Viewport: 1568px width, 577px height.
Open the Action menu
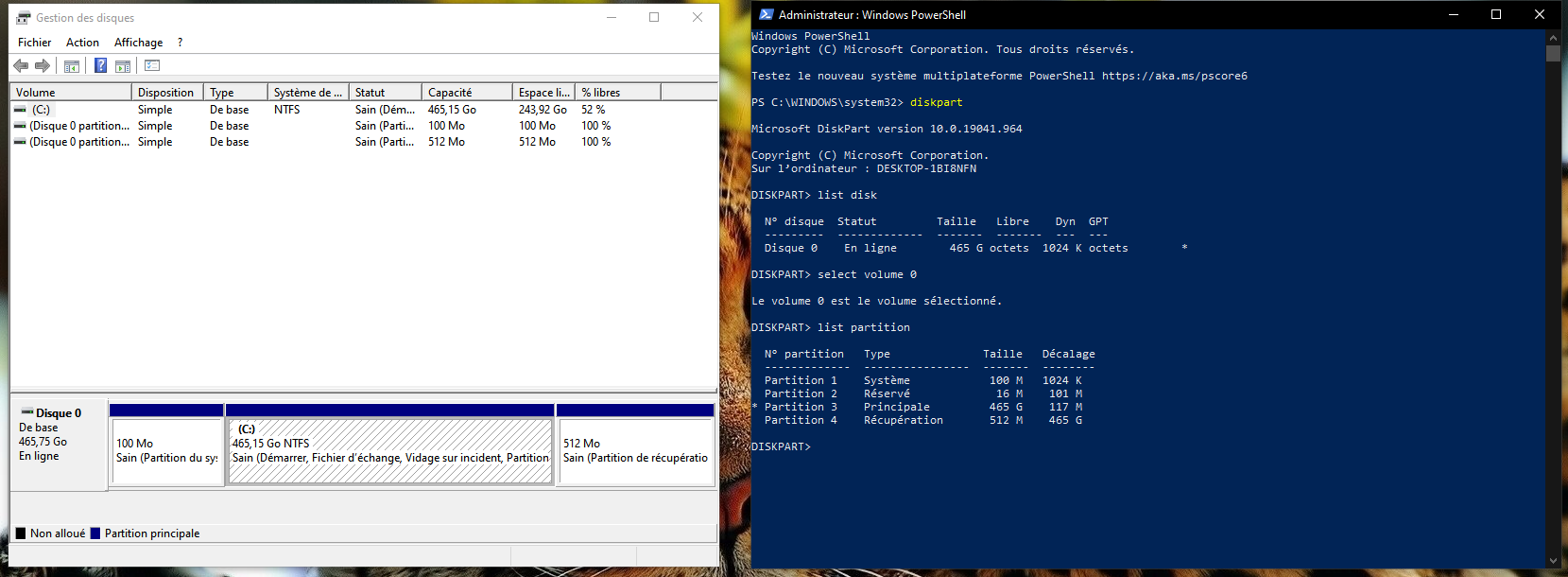(x=82, y=43)
